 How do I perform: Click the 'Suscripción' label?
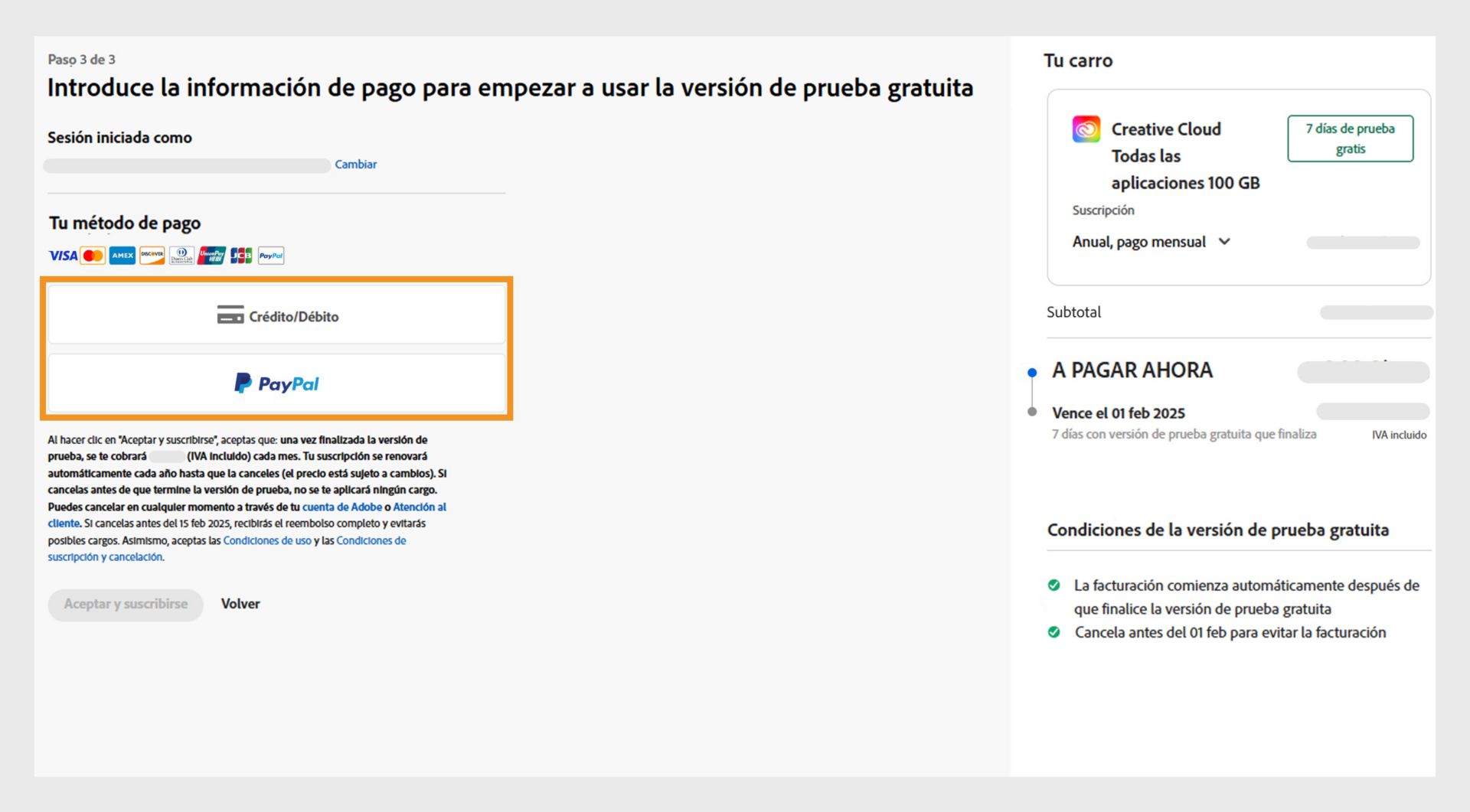[1103, 210]
